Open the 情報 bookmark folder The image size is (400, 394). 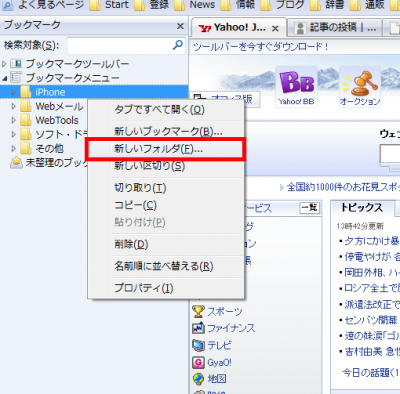(238, 5)
